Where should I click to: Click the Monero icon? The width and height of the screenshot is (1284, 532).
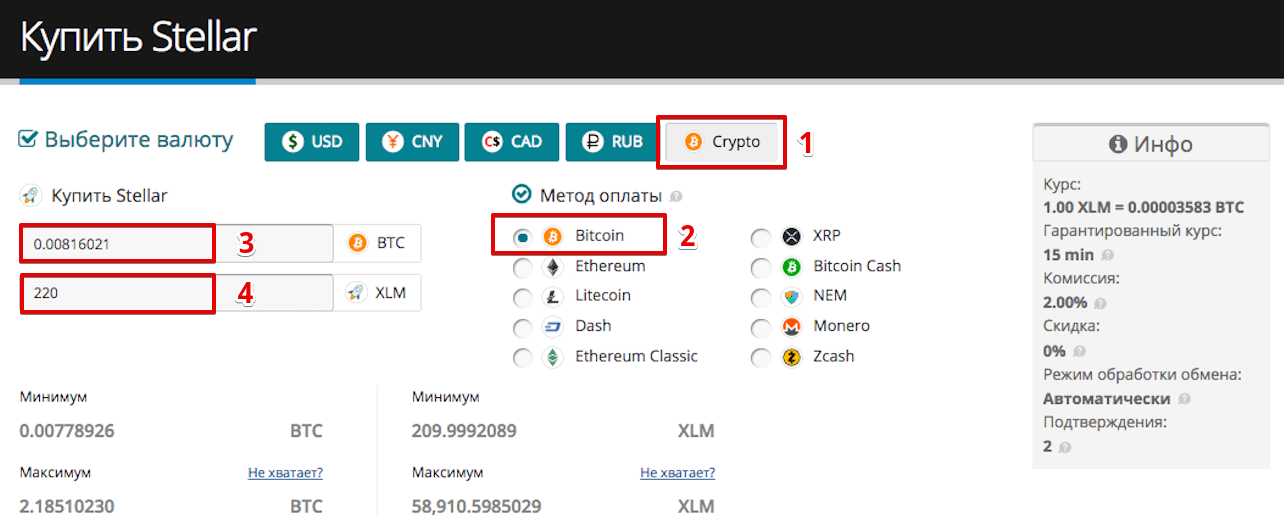click(x=792, y=327)
